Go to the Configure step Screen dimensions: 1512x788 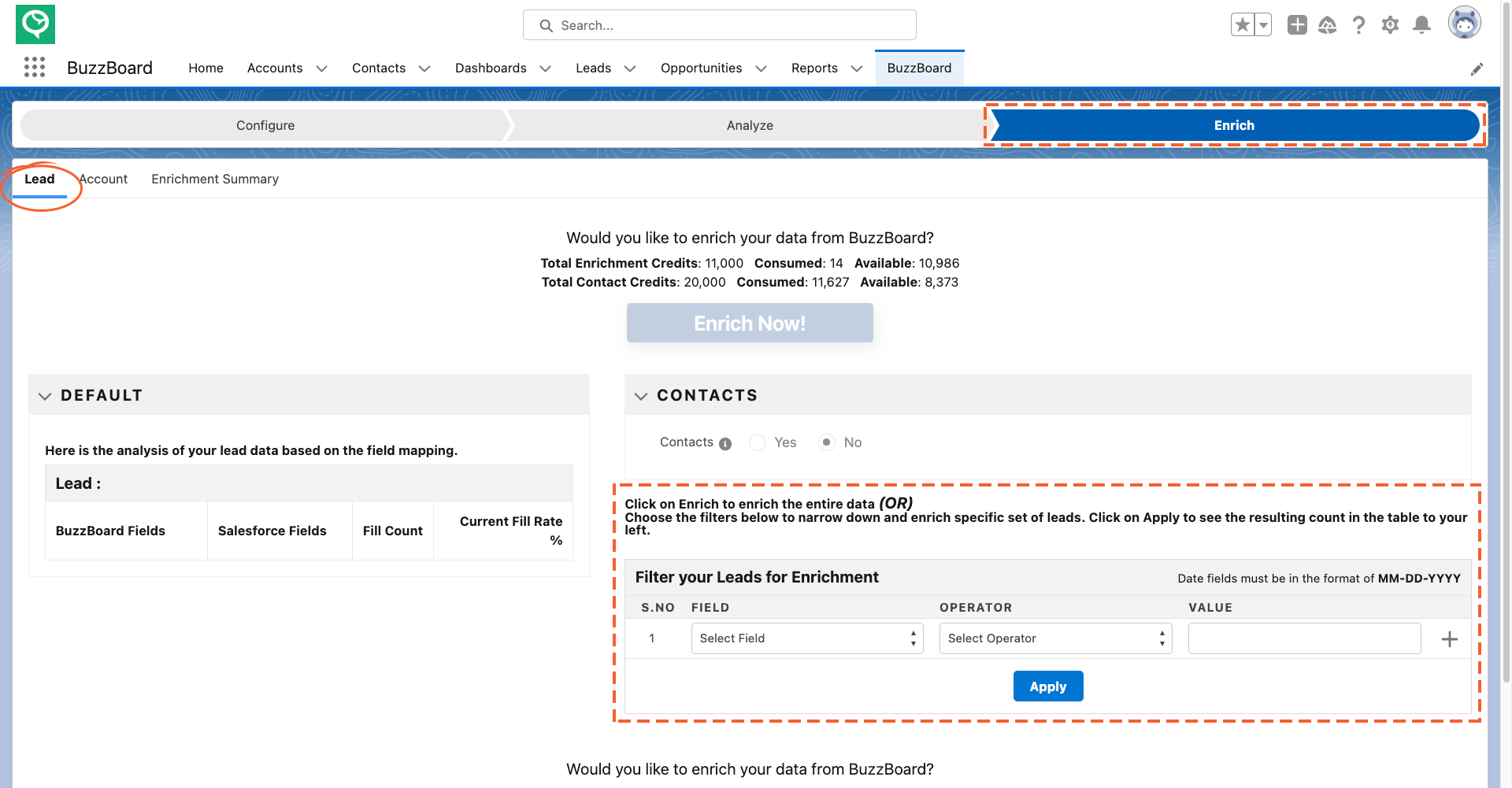coord(265,126)
